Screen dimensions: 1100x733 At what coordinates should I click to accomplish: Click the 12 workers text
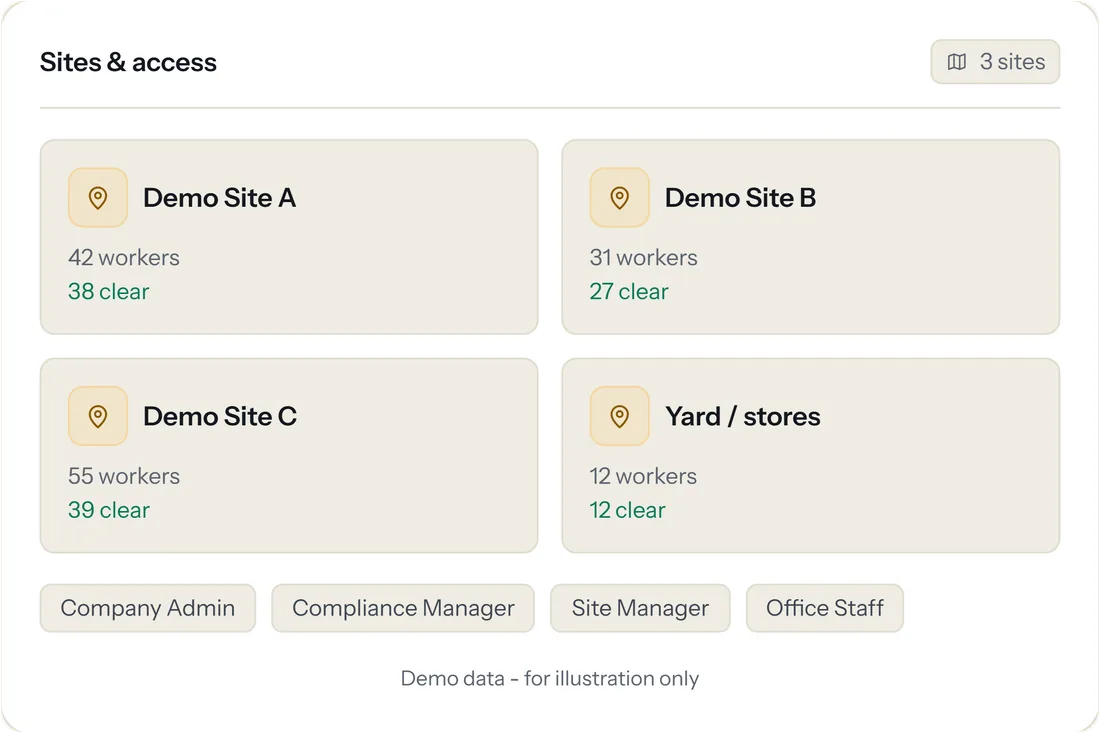point(643,476)
